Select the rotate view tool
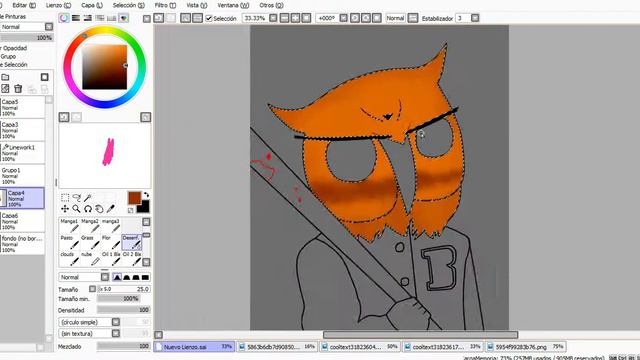The image size is (640, 360). 88,209
